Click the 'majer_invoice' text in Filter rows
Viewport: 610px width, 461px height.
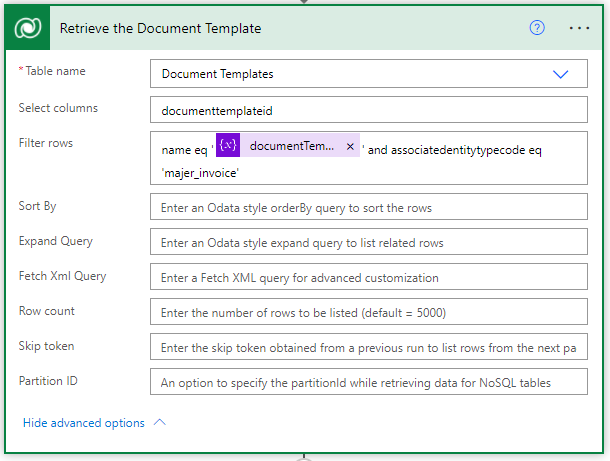coord(201,172)
